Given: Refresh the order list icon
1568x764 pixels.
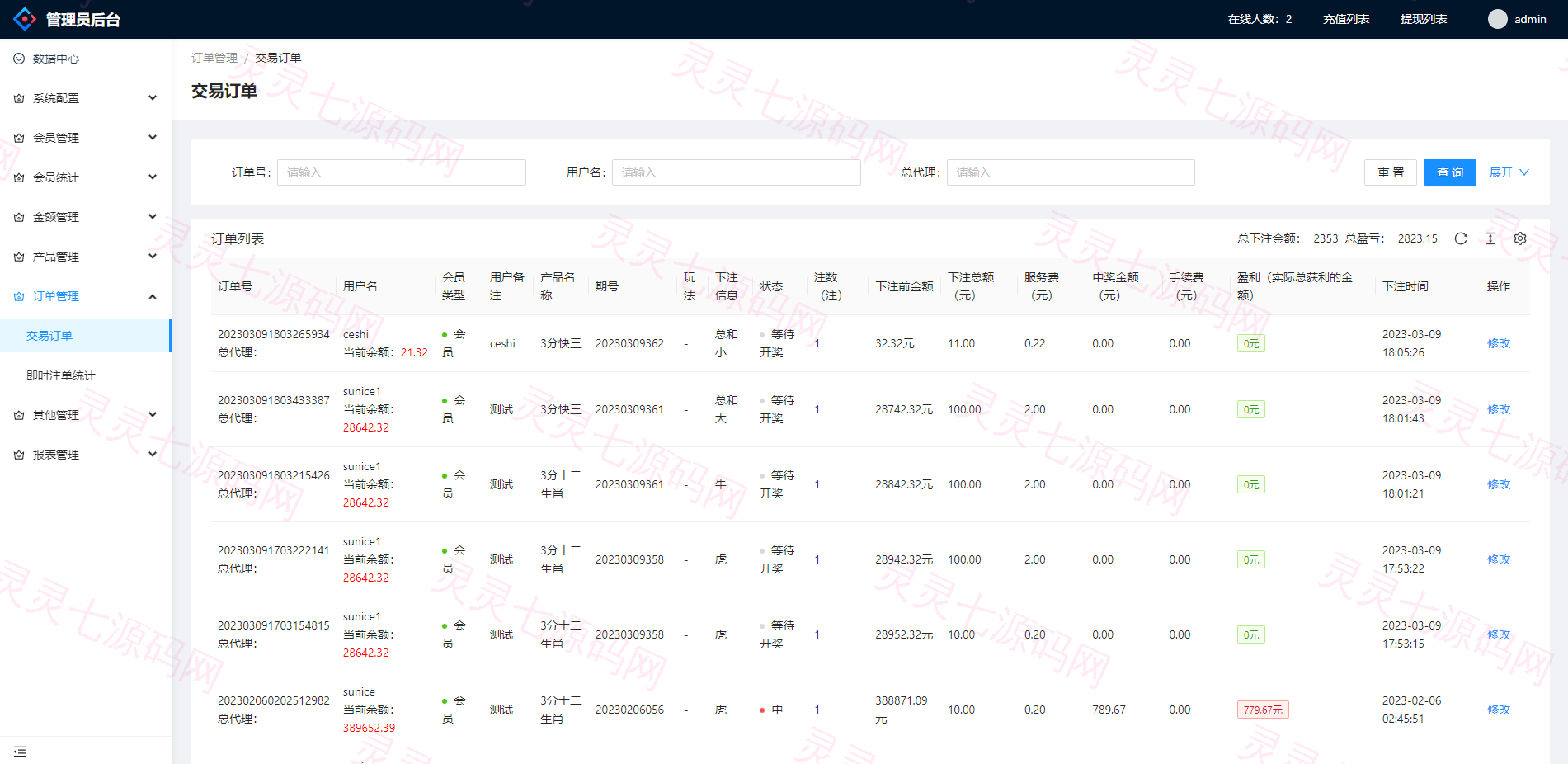Looking at the screenshot, I should pos(1461,238).
